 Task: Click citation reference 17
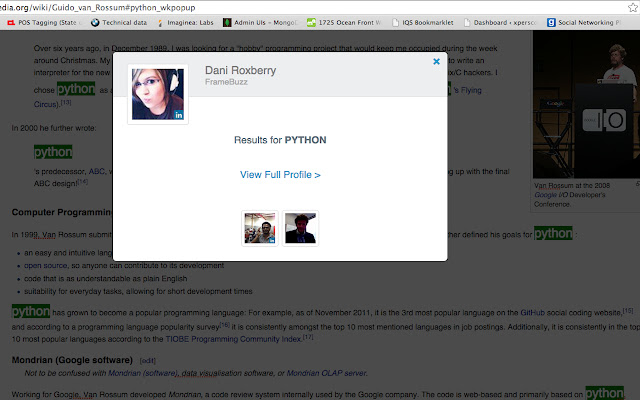point(308,337)
